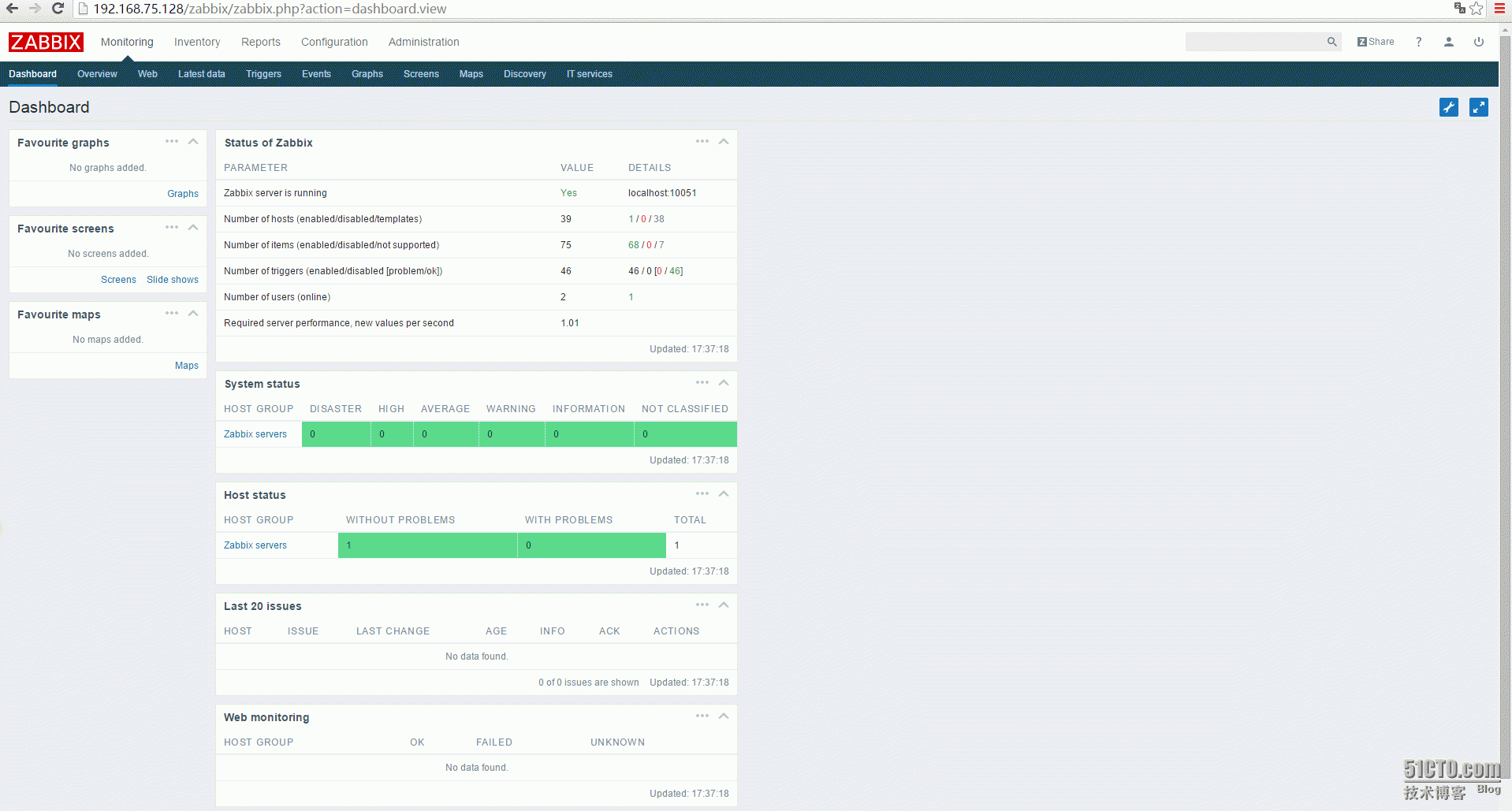Screen dimensions: 1512x811
Task: Collapse the Status of Zabbix widget
Action: [724, 142]
